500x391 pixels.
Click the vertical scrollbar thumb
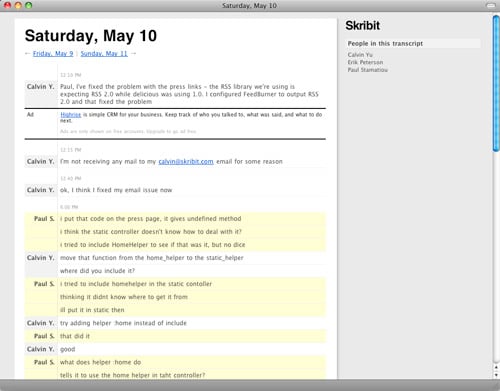tap(496, 83)
